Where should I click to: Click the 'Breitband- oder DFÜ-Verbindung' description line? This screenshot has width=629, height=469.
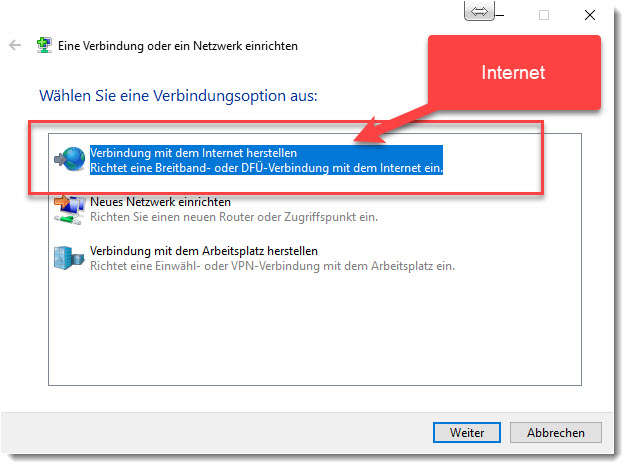click(x=266, y=169)
